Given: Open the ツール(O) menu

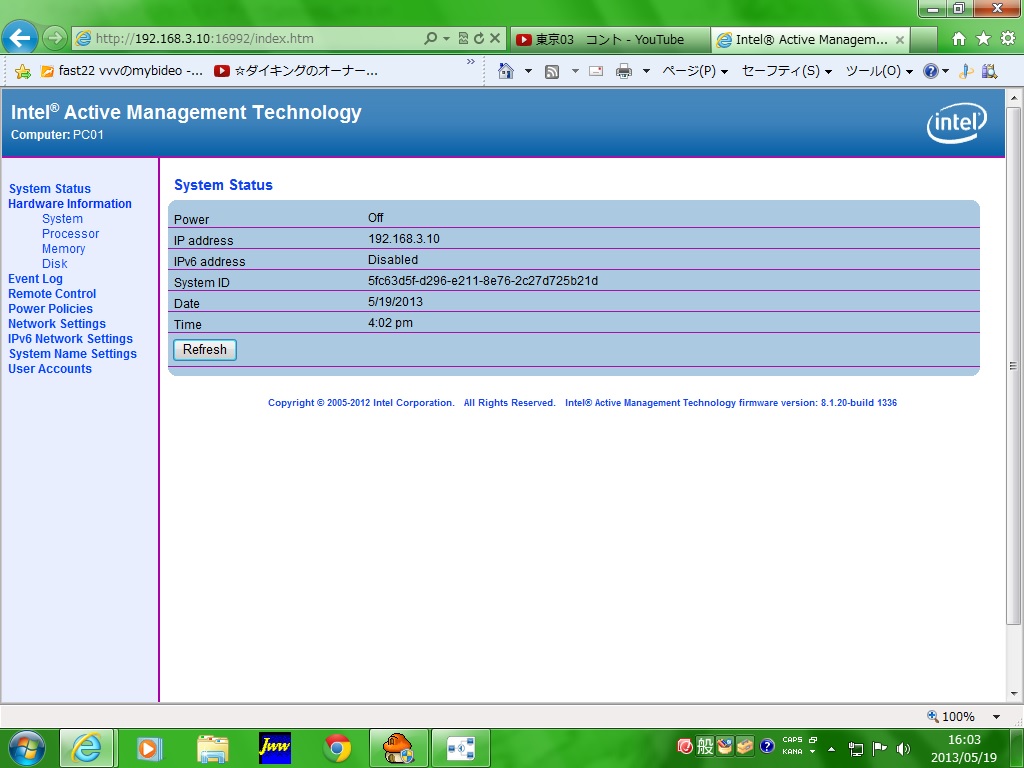Looking at the screenshot, I should pos(879,71).
